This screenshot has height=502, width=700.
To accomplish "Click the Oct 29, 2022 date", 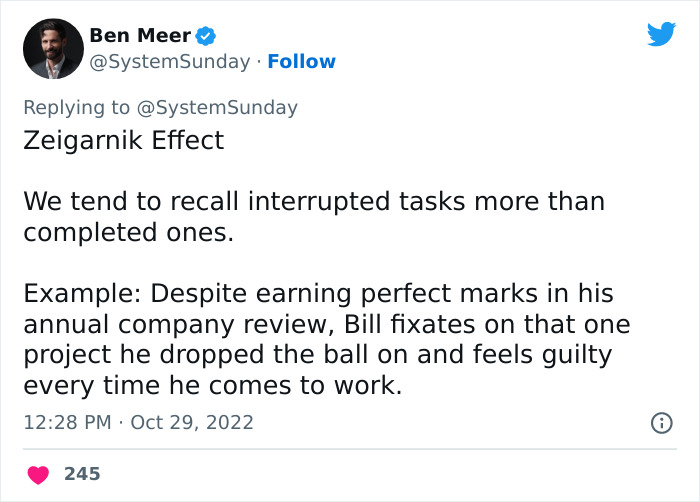I will (191, 423).
